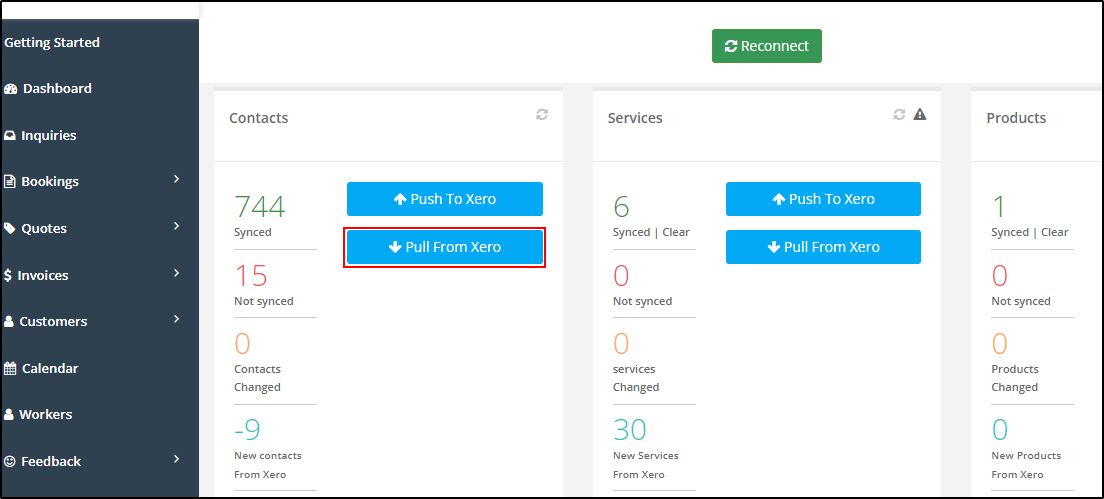Click the 744 Synced contacts count
Viewport: 1104px width, 499px height.
click(x=260, y=207)
